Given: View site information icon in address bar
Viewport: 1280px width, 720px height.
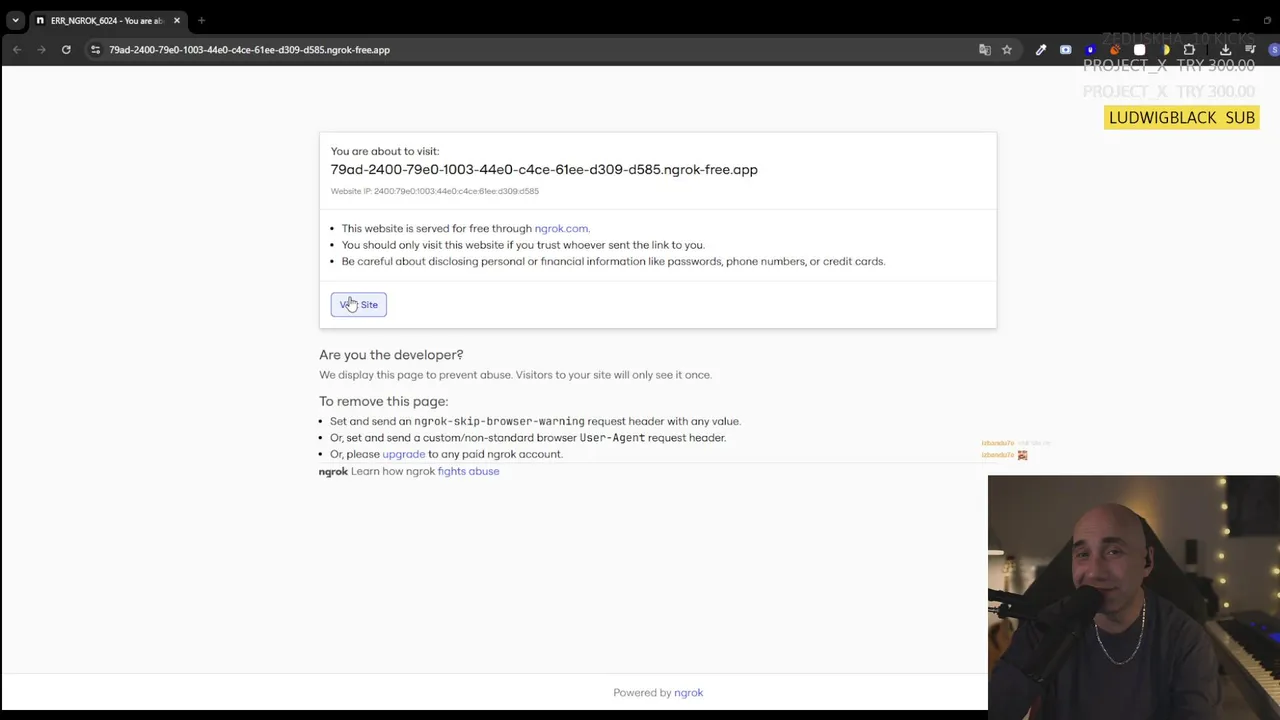Looking at the screenshot, I should pos(95,50).
